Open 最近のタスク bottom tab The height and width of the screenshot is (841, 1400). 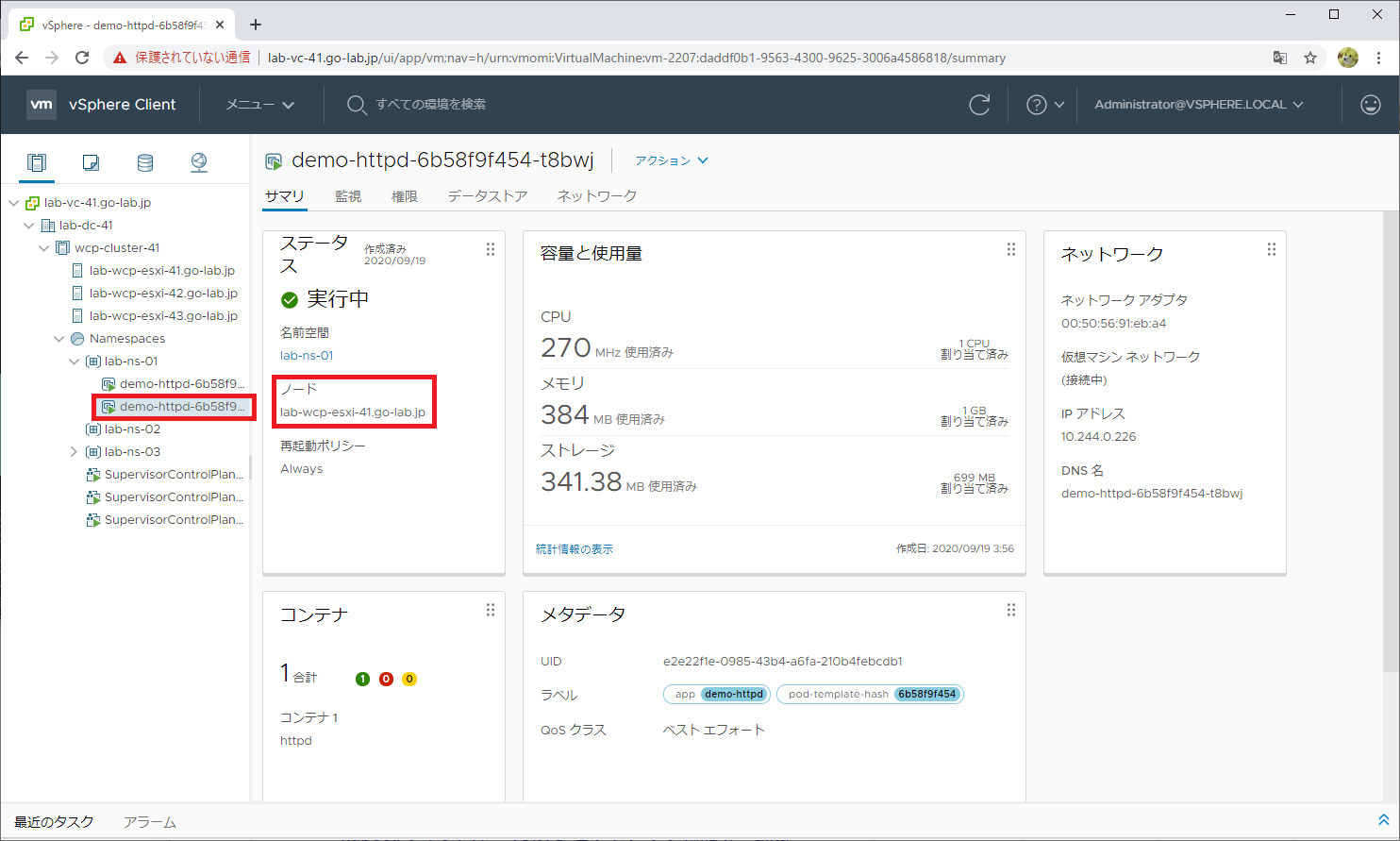click(54, 822)
